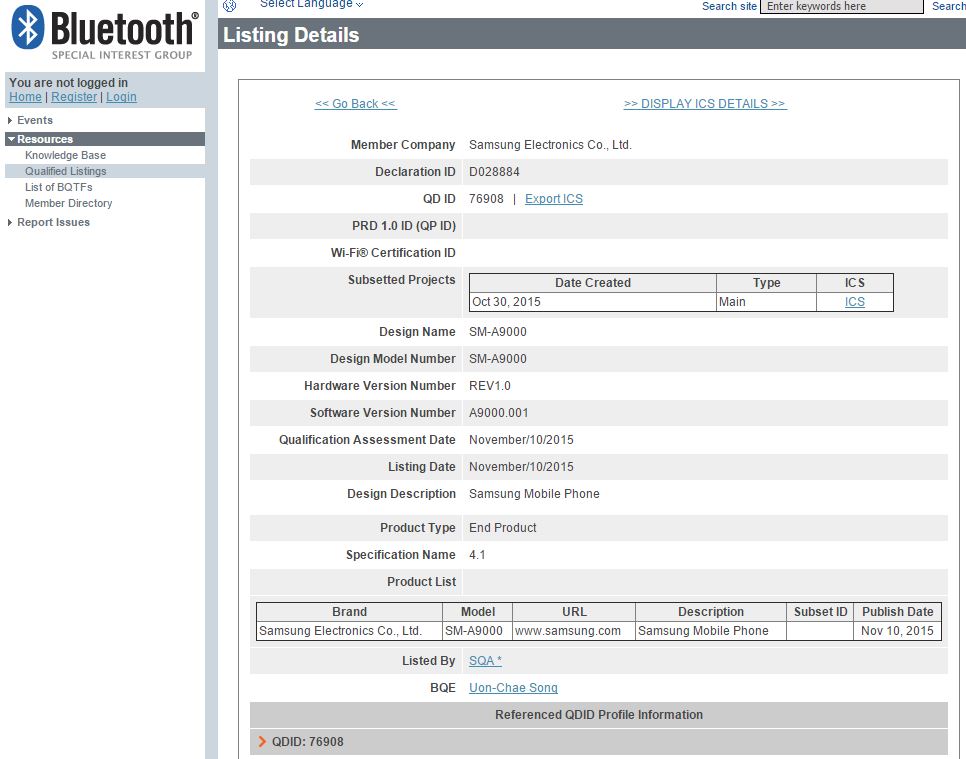Click the Export ICS link

point(553,199)
